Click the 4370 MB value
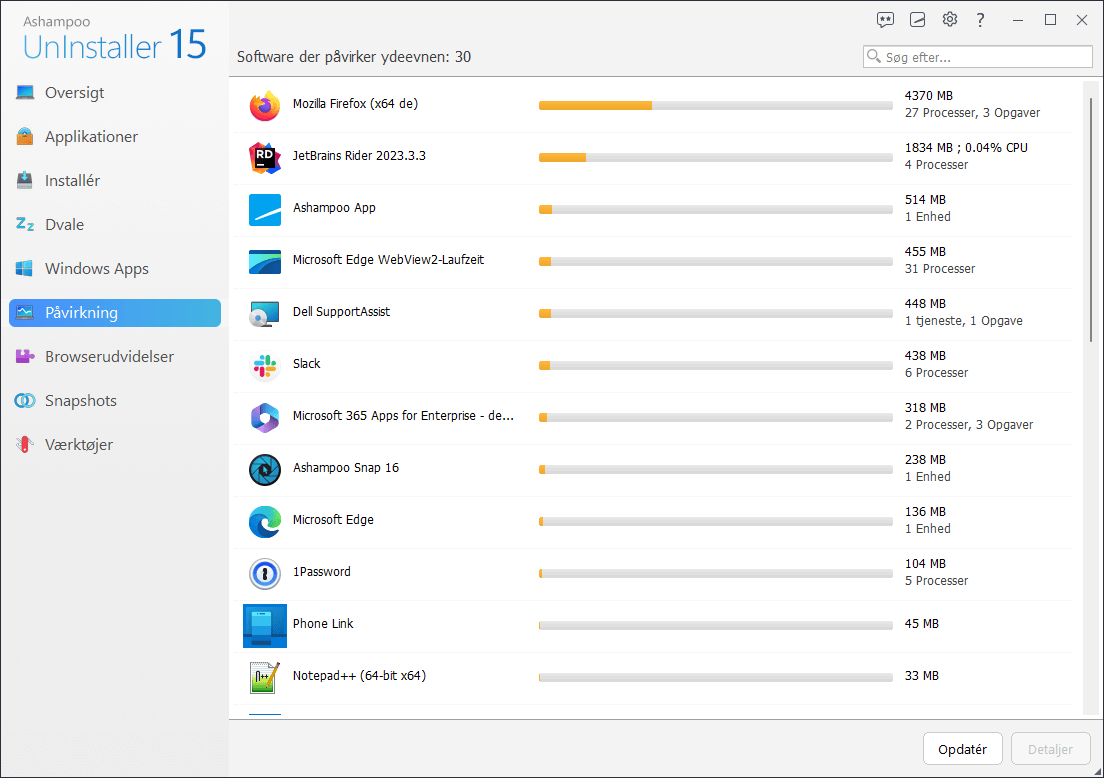 click(928, 96)
